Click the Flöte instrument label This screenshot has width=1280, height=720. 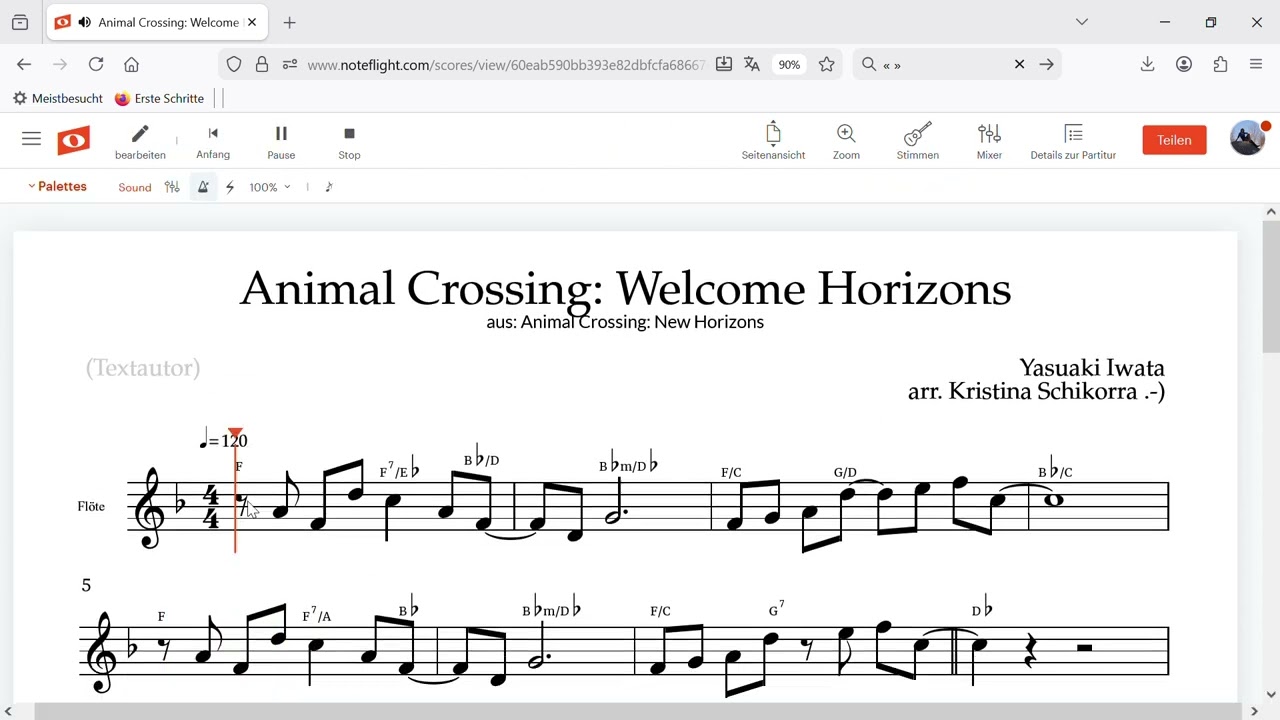point(91,506)
